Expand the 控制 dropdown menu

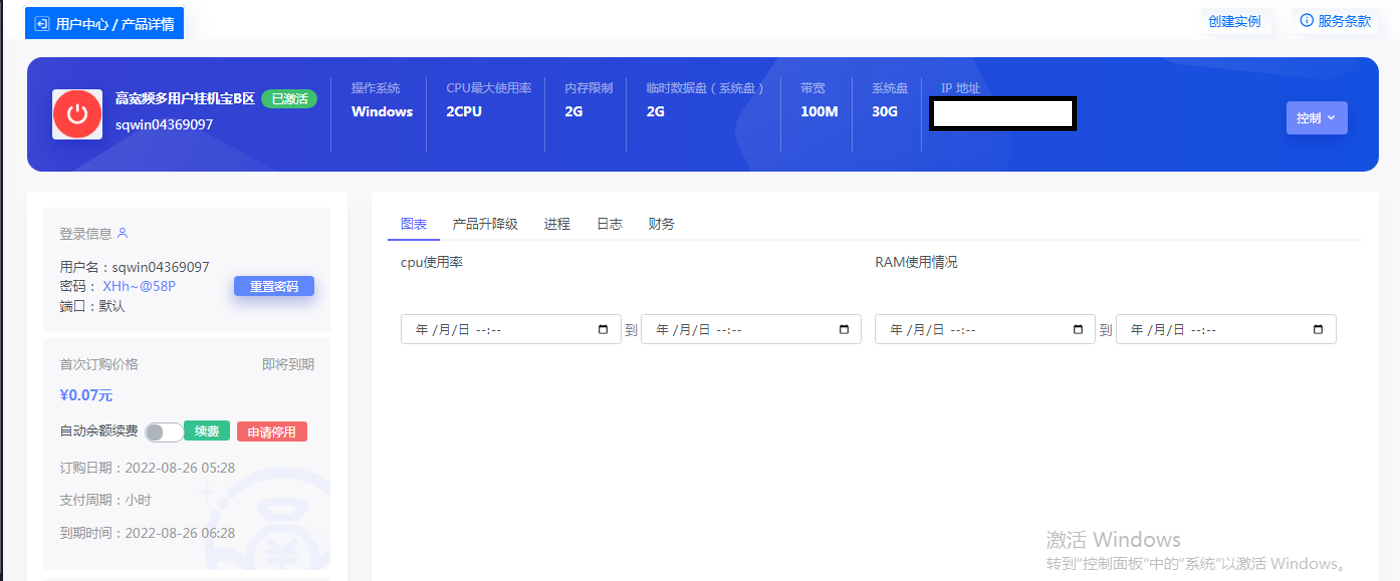pyautogui.click(x=1316, y=118)
